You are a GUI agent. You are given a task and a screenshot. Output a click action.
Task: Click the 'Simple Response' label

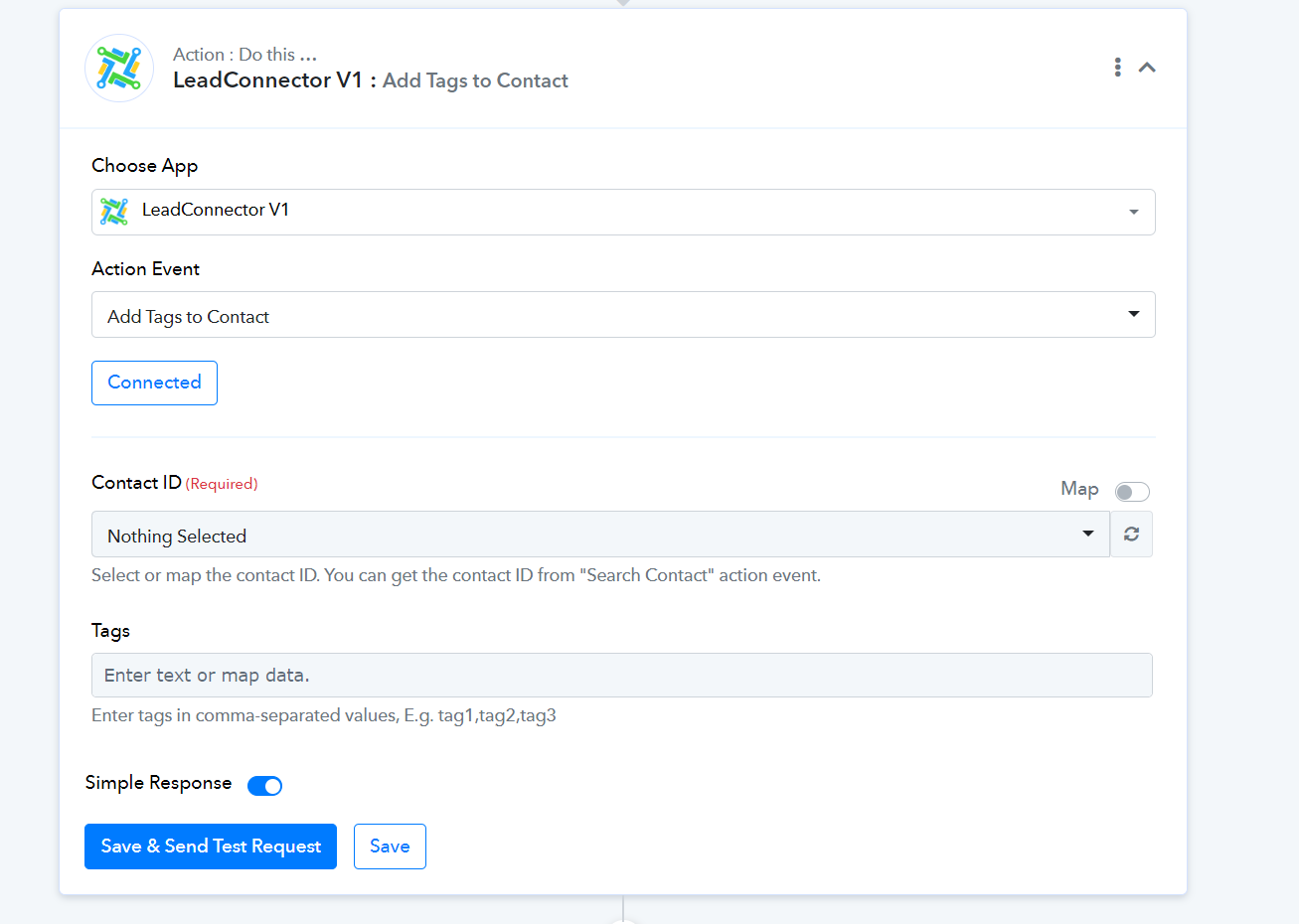coord(158,783)
